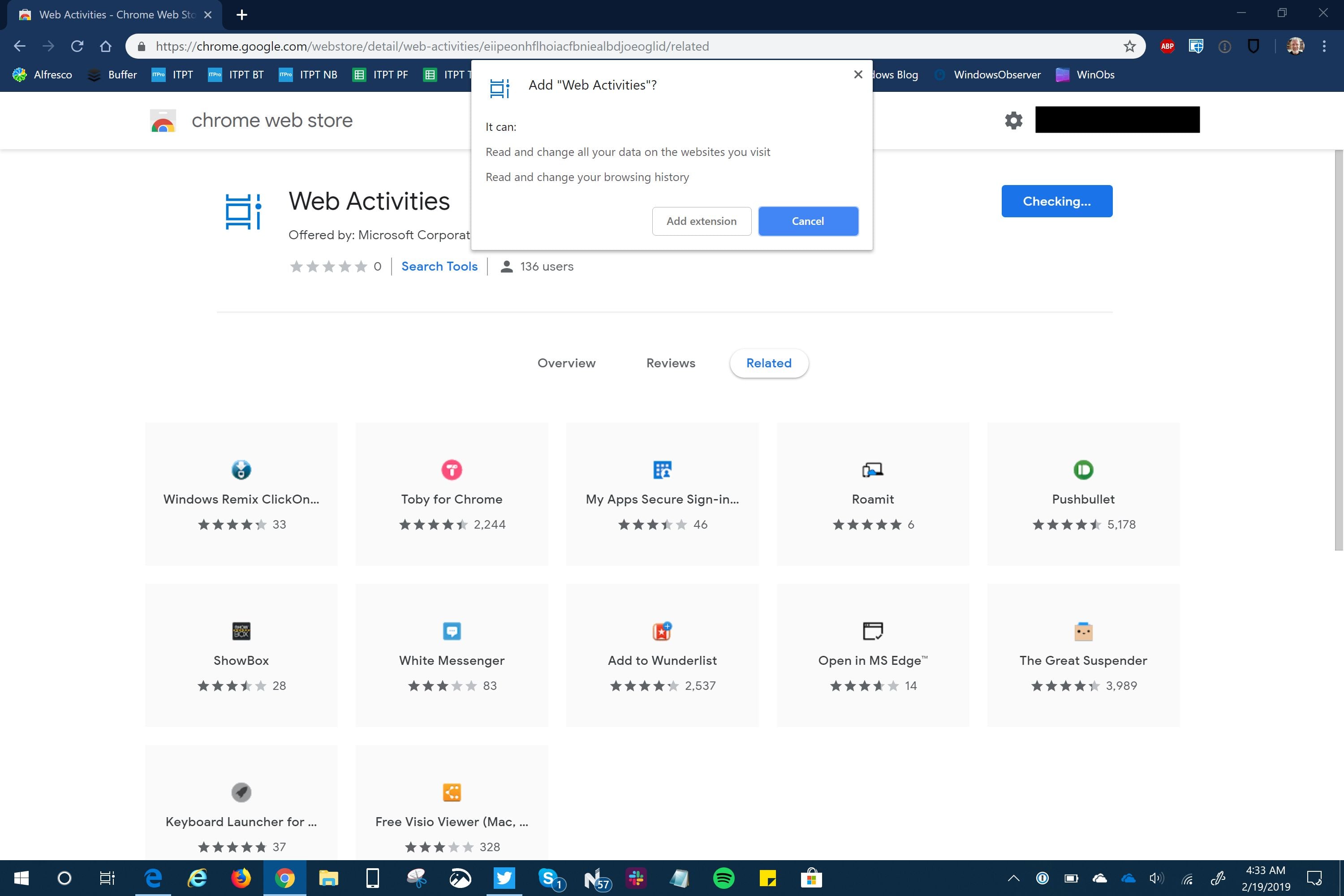Open The Great Suspender icon
1344x896 pixels.
tap(1083, 631)
